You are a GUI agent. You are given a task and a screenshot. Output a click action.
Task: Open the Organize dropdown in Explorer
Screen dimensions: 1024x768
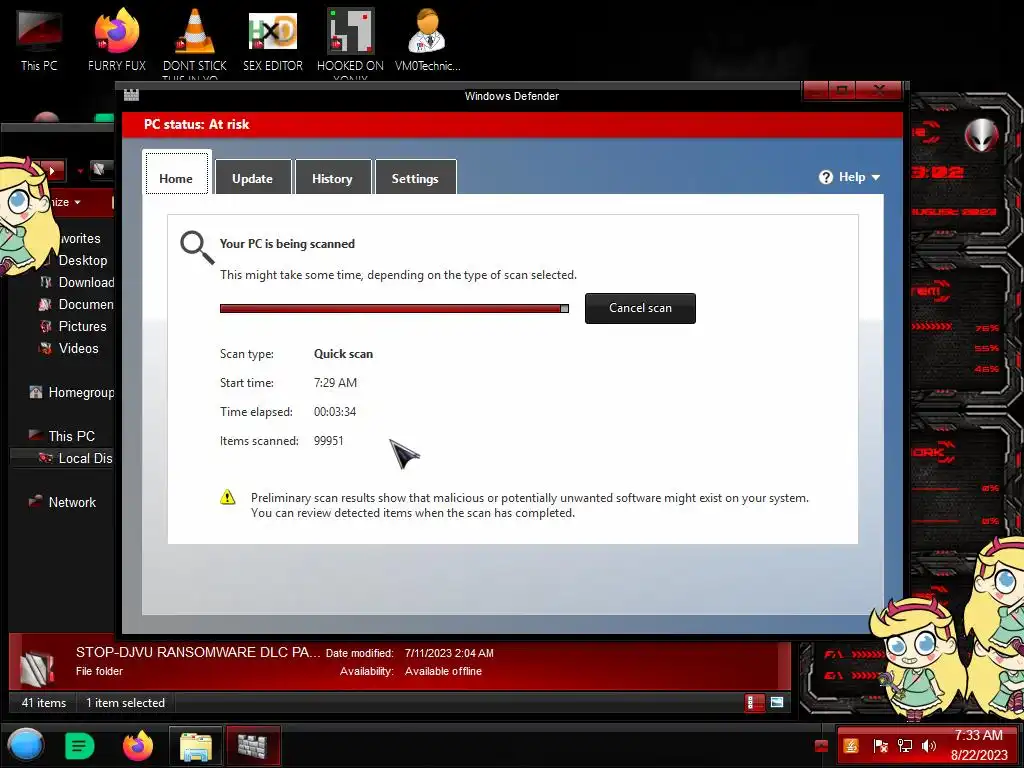tap(65, 202)
